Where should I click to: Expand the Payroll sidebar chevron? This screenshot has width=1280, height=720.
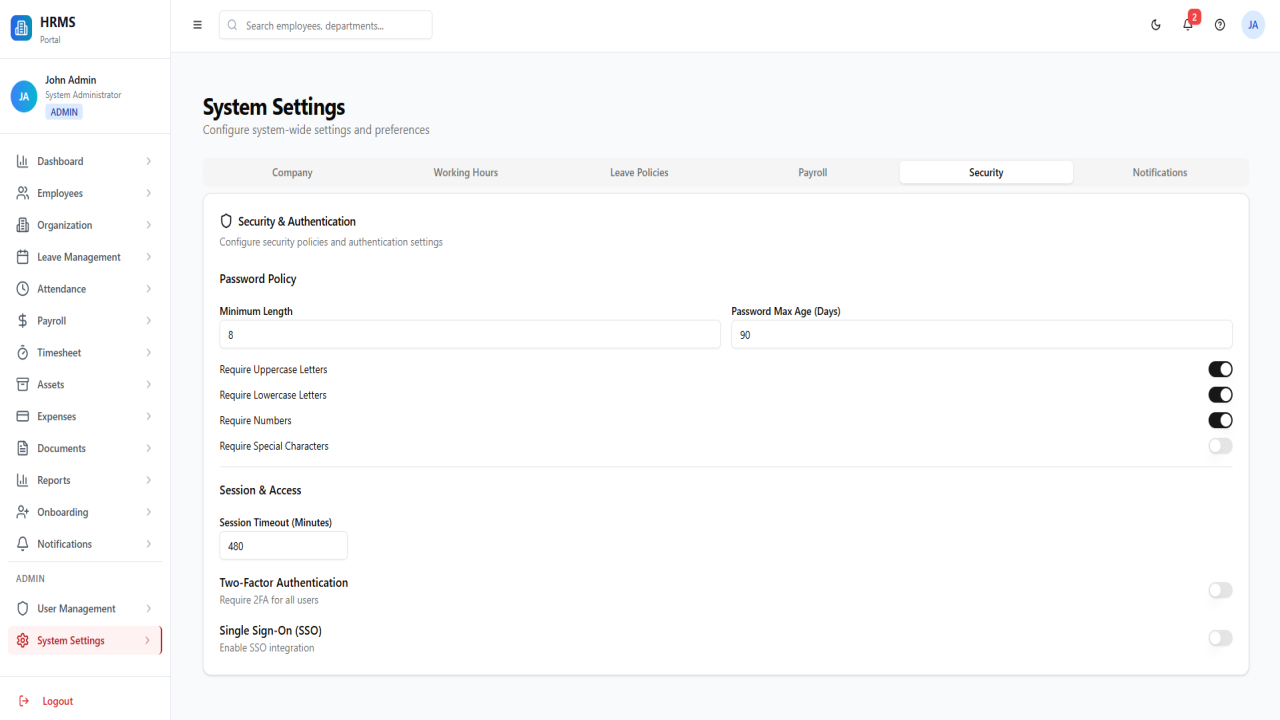(148, 321)
